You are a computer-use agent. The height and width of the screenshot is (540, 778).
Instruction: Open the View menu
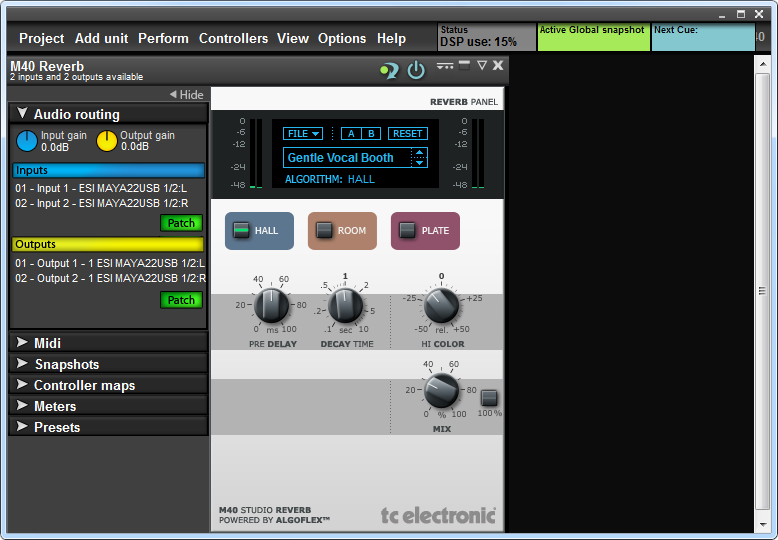[293, 38]
